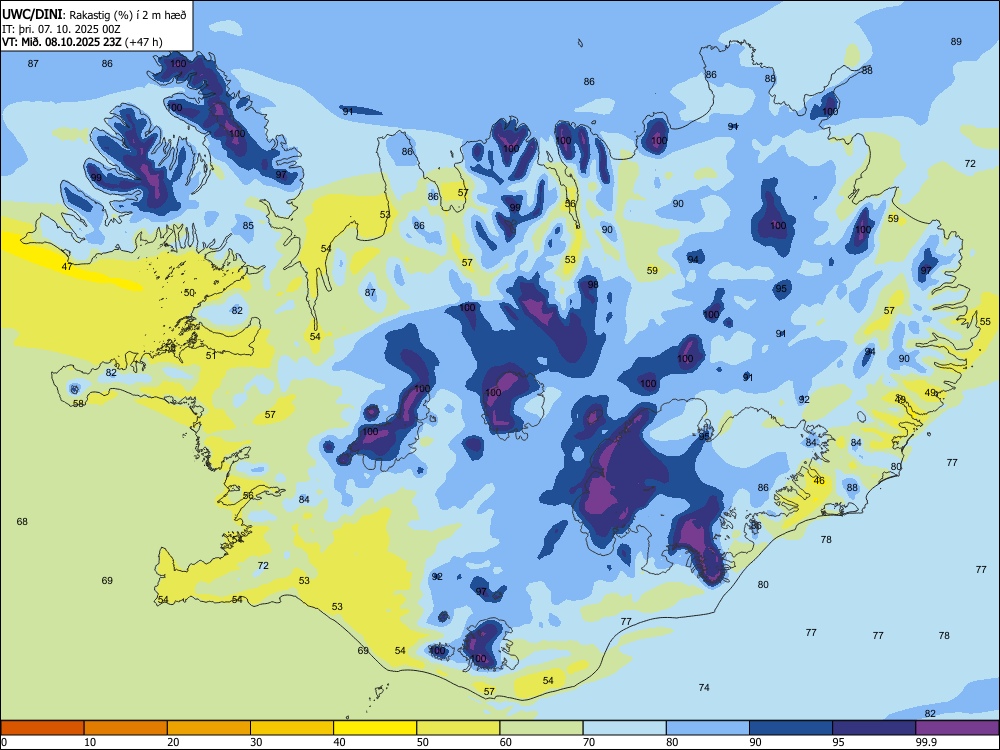Click the 20–30 amber legend swatch
Viewport: 1000px width, 750px height.
tap(209, 728)
